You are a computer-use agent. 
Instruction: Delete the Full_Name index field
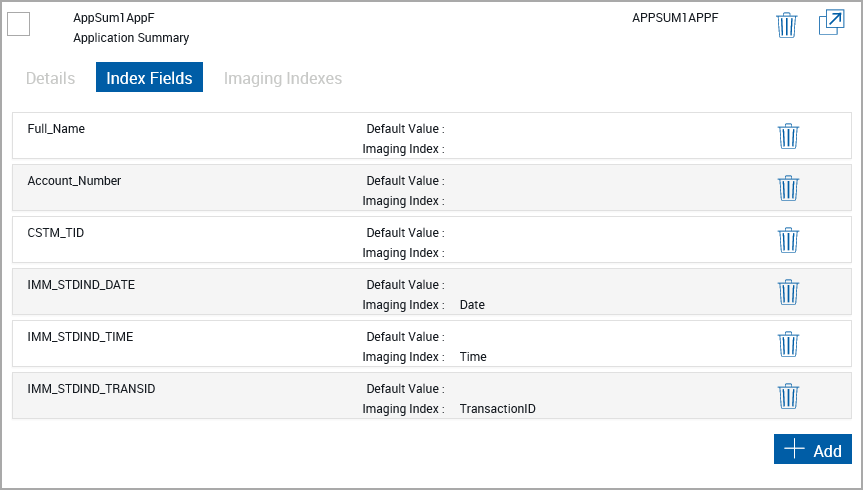pyautogui.click(x=789, y=136)
